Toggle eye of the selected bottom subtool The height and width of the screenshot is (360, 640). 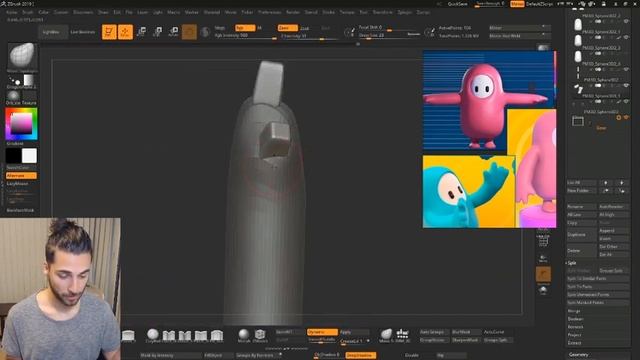626,118
